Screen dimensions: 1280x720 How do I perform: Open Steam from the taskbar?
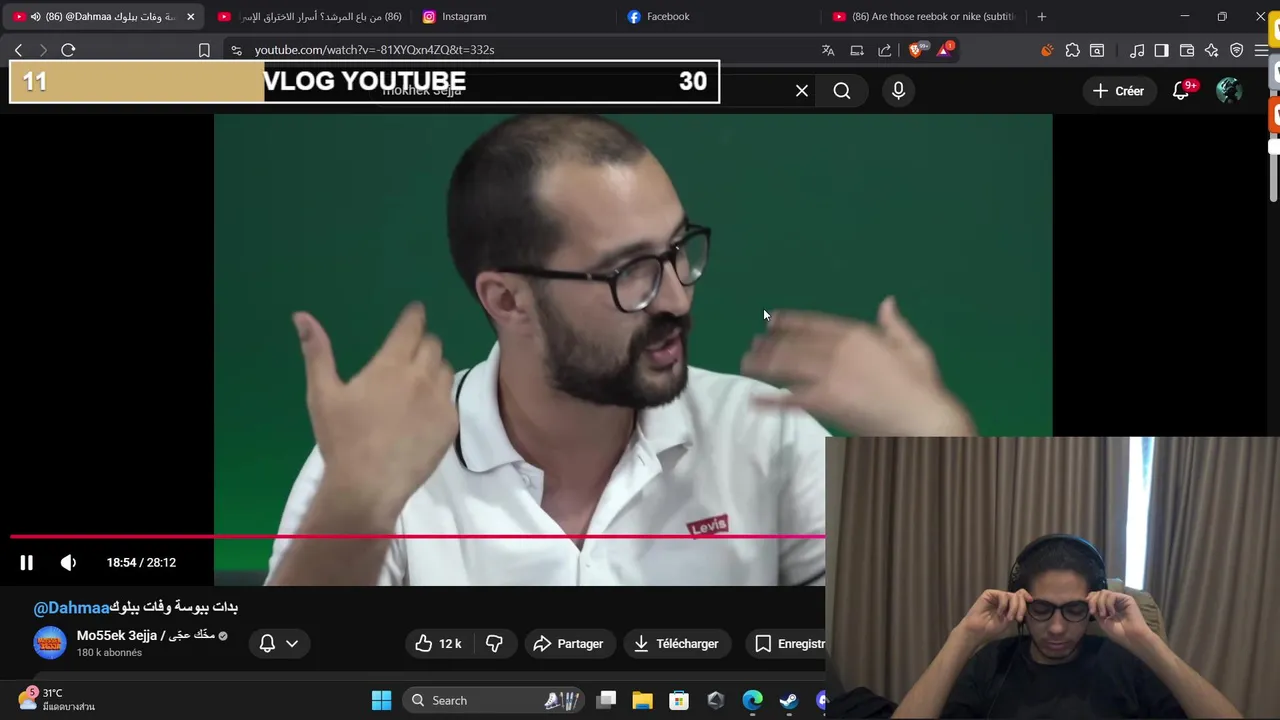[789, 701]
